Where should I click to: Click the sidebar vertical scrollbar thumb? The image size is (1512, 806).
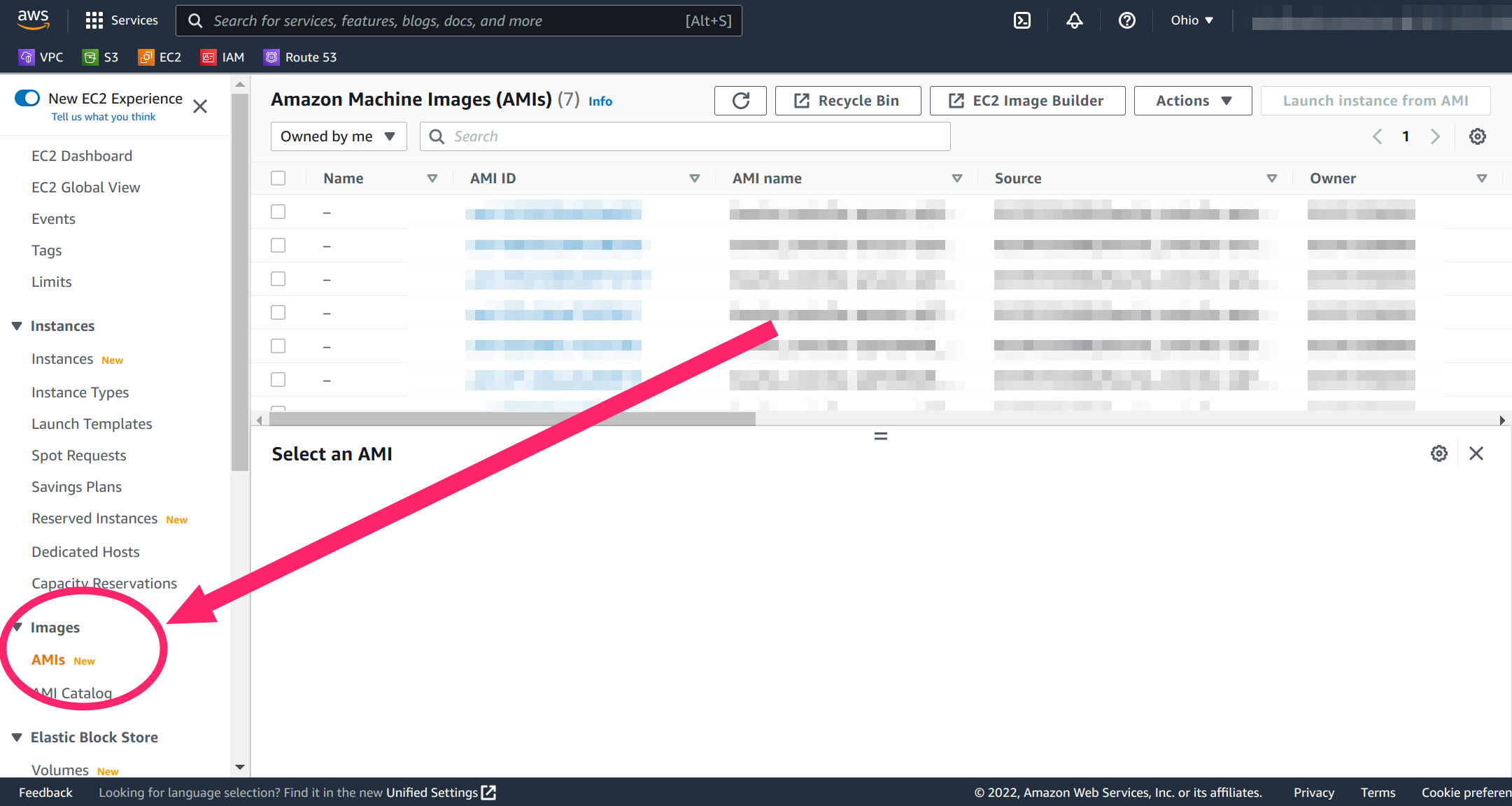[x=240, y=283]
